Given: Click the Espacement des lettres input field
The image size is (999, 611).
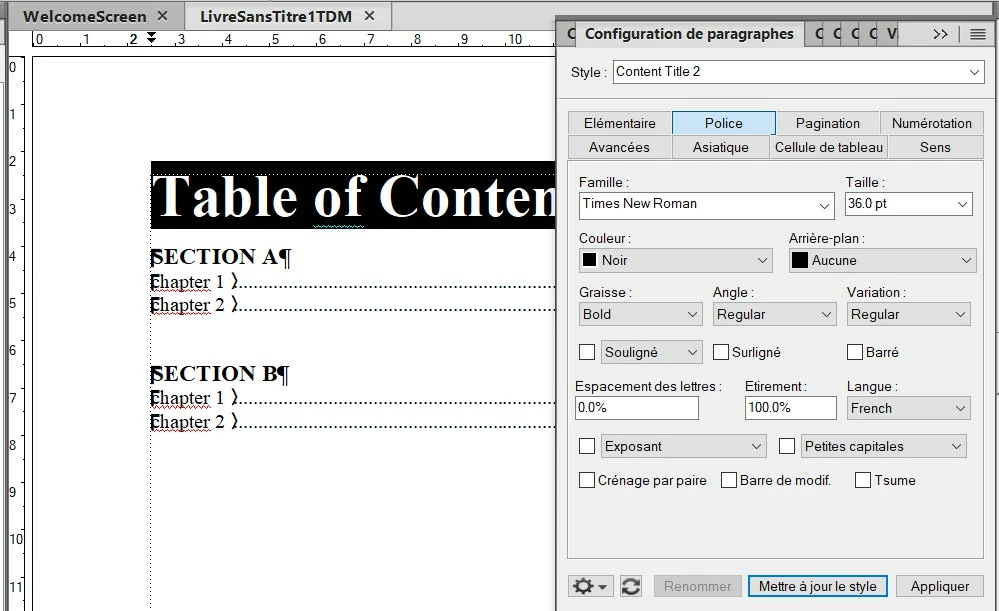Looking at the screenshot, I should coord(636,408).
